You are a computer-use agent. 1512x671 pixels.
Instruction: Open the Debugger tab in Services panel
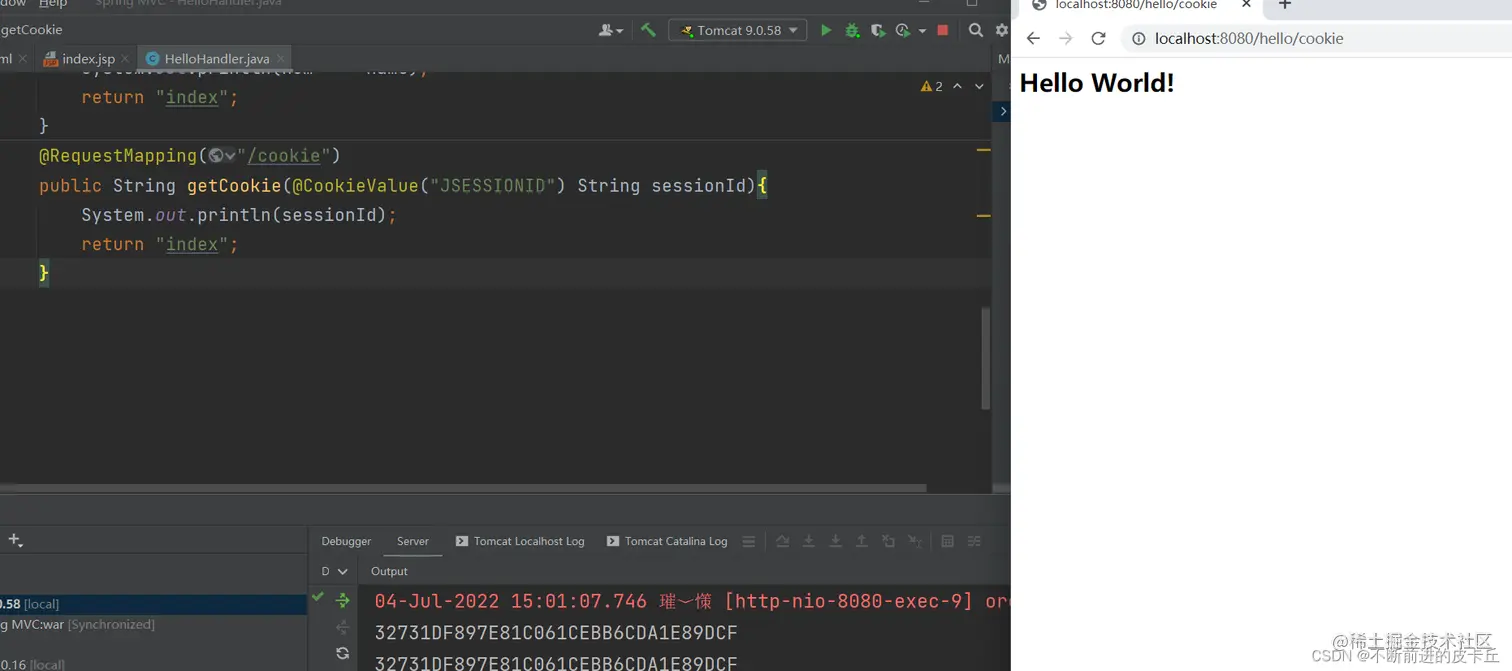click(x=346, y=541)
